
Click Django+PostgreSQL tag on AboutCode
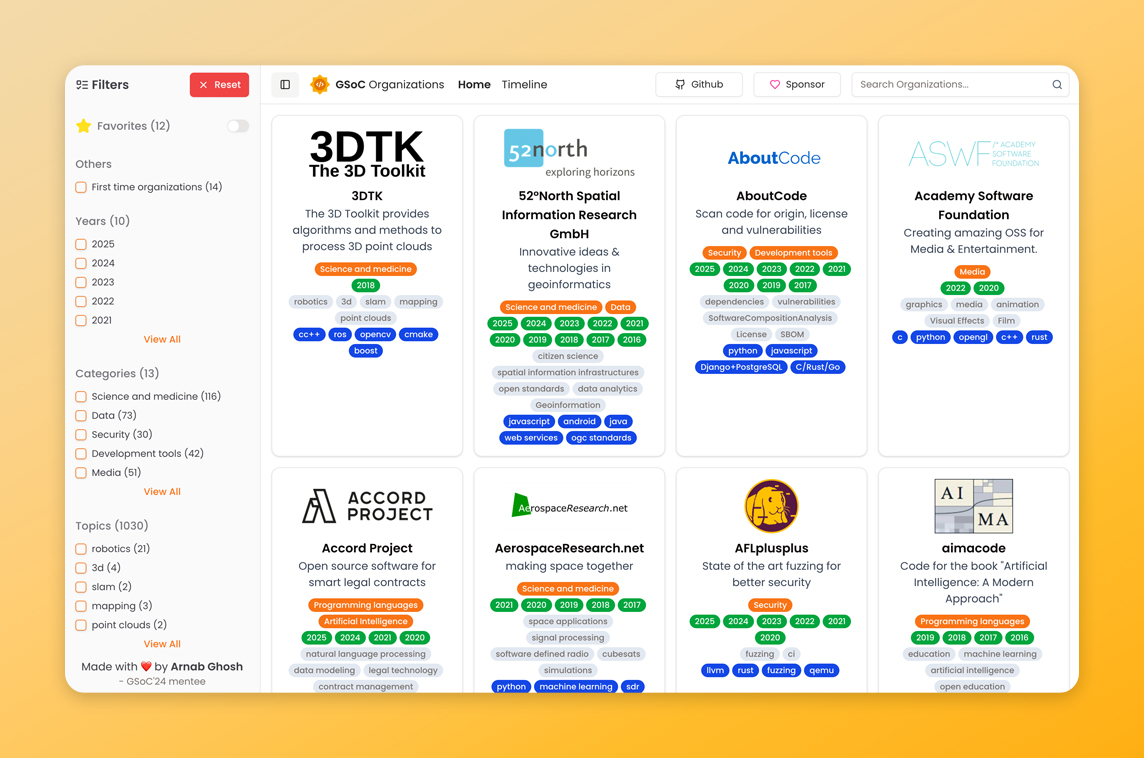point(741,368)
